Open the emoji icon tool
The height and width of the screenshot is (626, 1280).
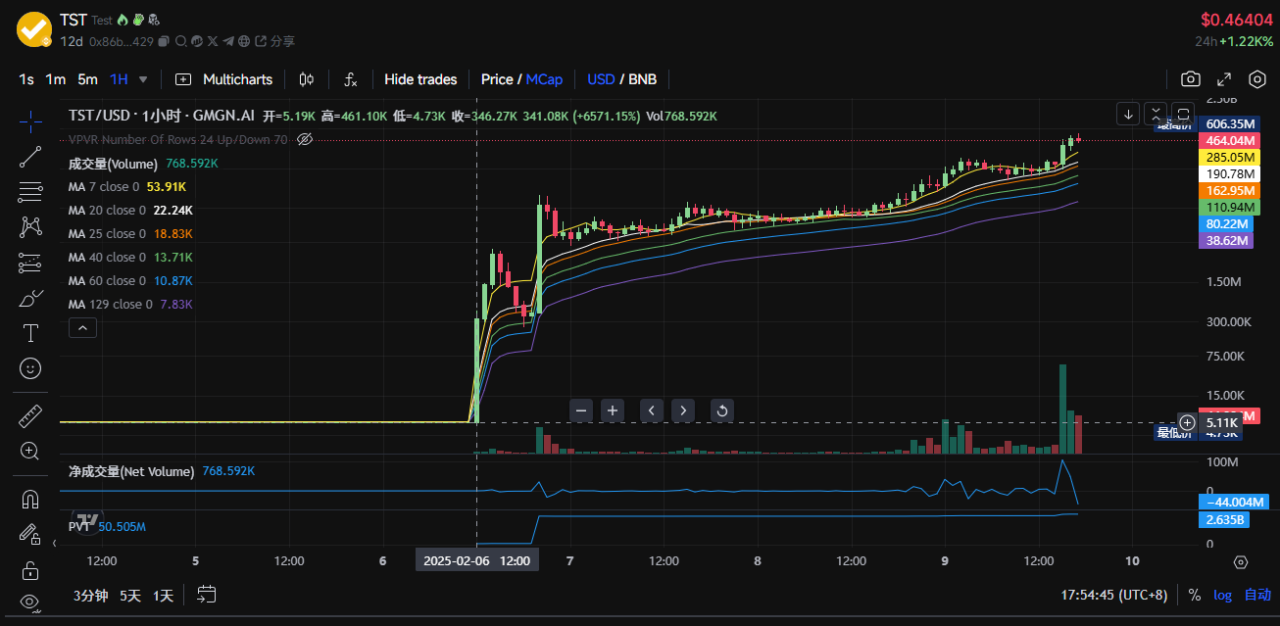tap(30, 368)
